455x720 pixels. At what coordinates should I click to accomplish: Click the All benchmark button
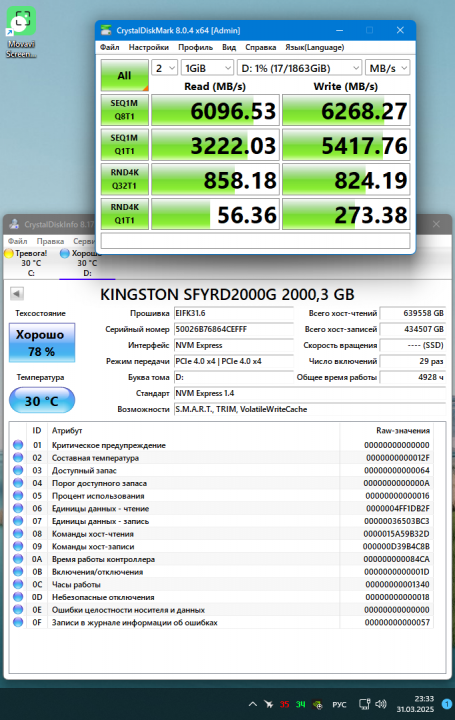click(x=124, y=75)
